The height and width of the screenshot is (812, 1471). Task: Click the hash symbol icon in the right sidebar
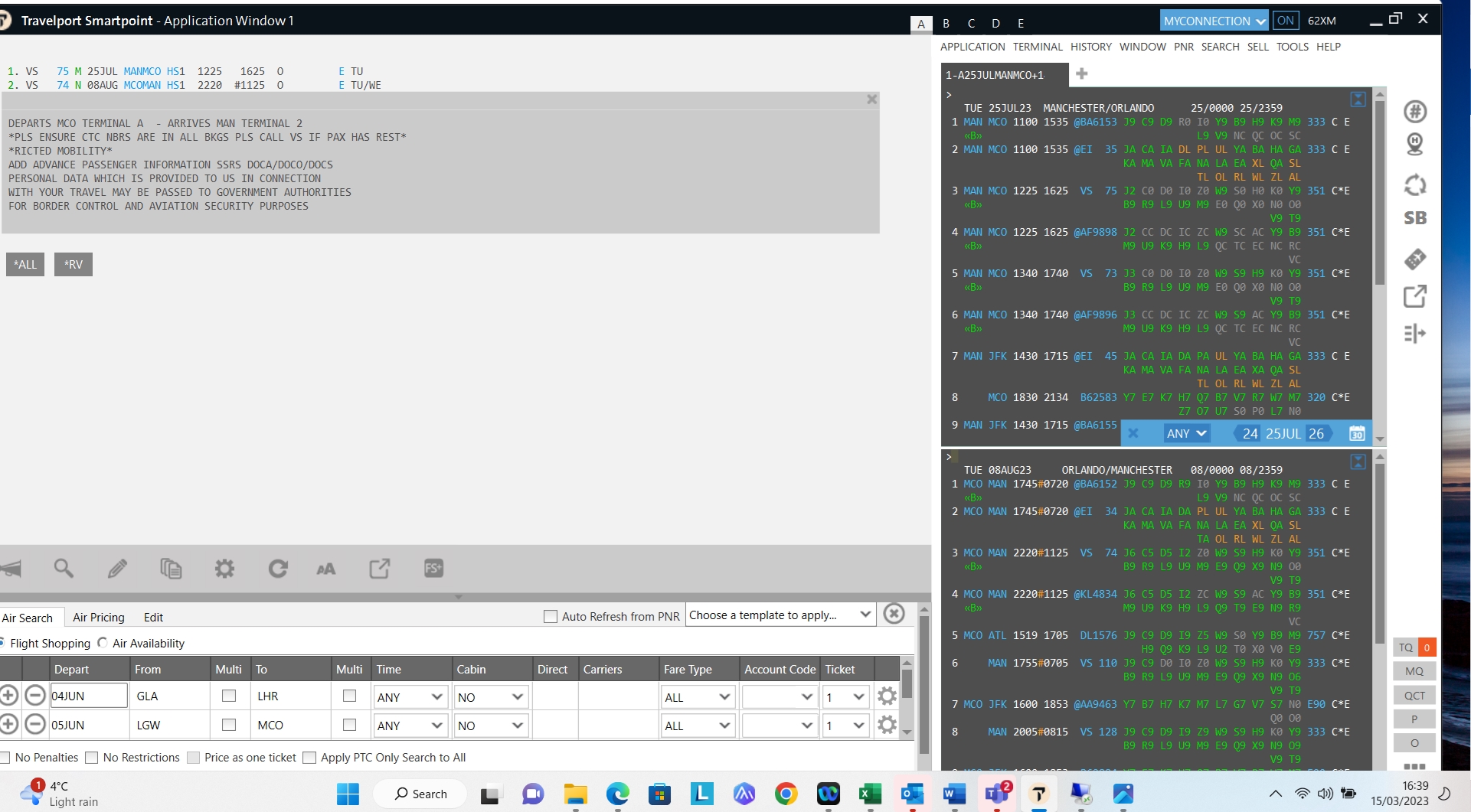(1415, 112)
